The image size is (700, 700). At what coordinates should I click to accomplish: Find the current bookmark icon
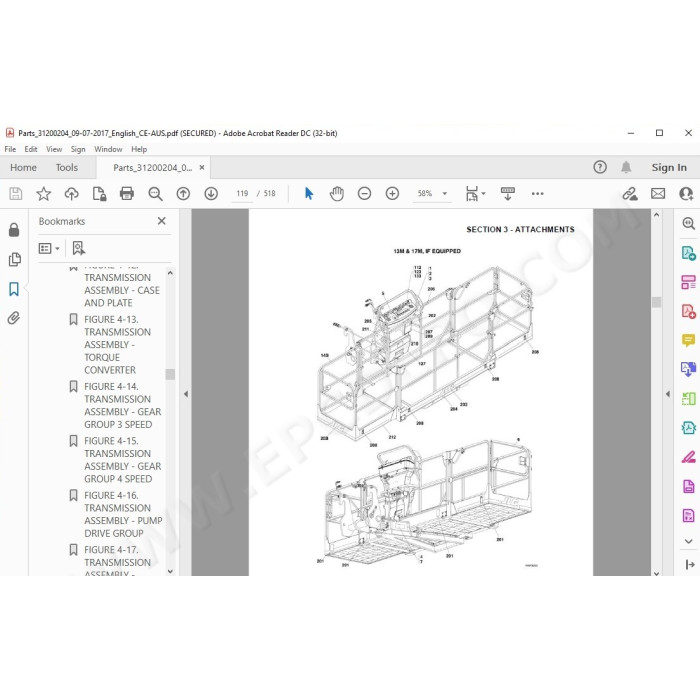coord(79,248)
